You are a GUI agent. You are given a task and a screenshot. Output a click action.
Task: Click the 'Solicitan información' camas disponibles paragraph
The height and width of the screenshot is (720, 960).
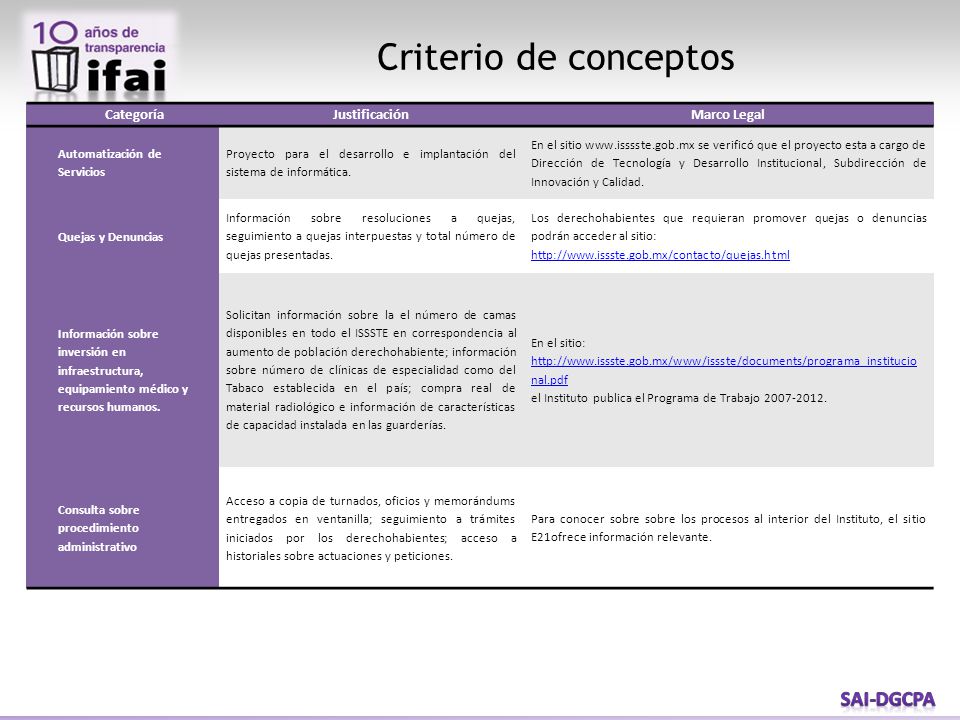point(370,370)
